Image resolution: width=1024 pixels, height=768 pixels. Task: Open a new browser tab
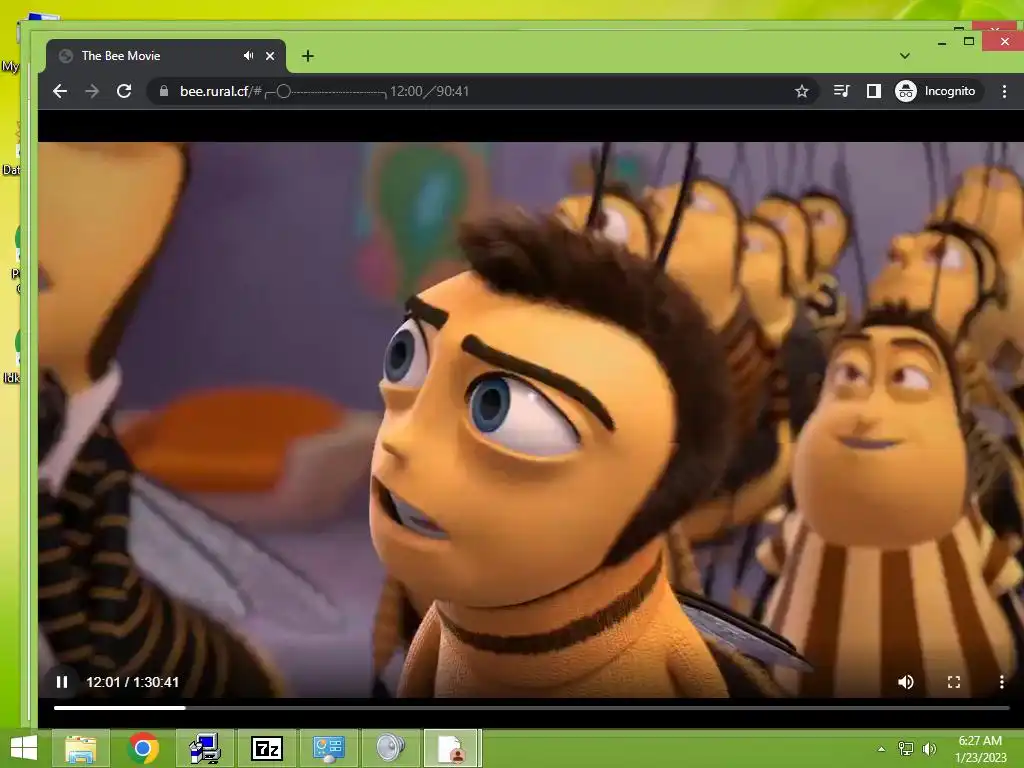click(308, 56)
